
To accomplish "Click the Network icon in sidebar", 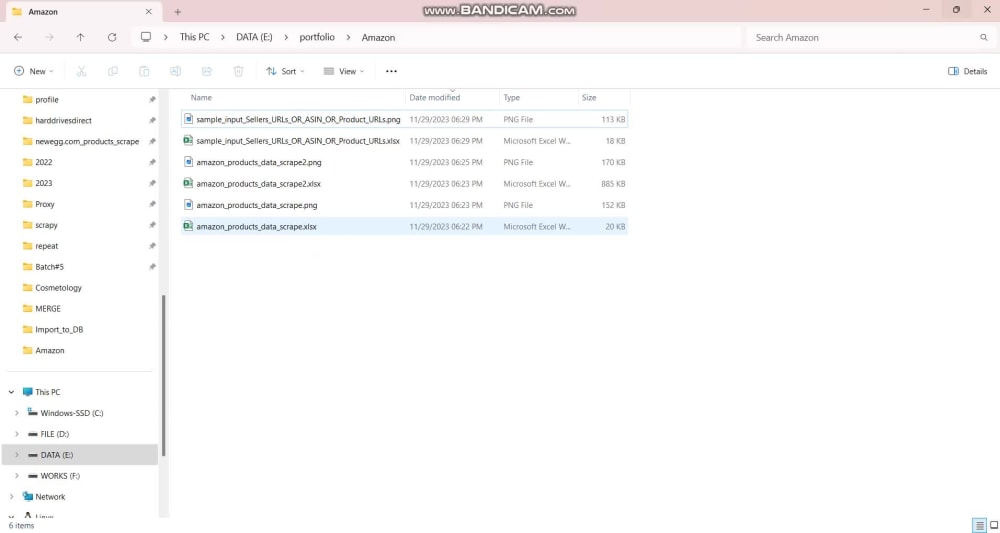I will click(x=27, y=497).
